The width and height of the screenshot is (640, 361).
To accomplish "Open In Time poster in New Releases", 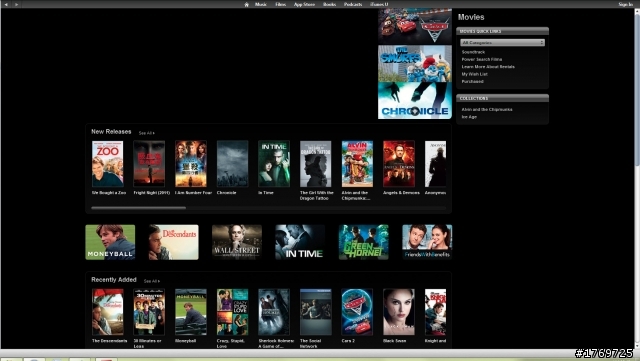I will [x=274, y=164].
